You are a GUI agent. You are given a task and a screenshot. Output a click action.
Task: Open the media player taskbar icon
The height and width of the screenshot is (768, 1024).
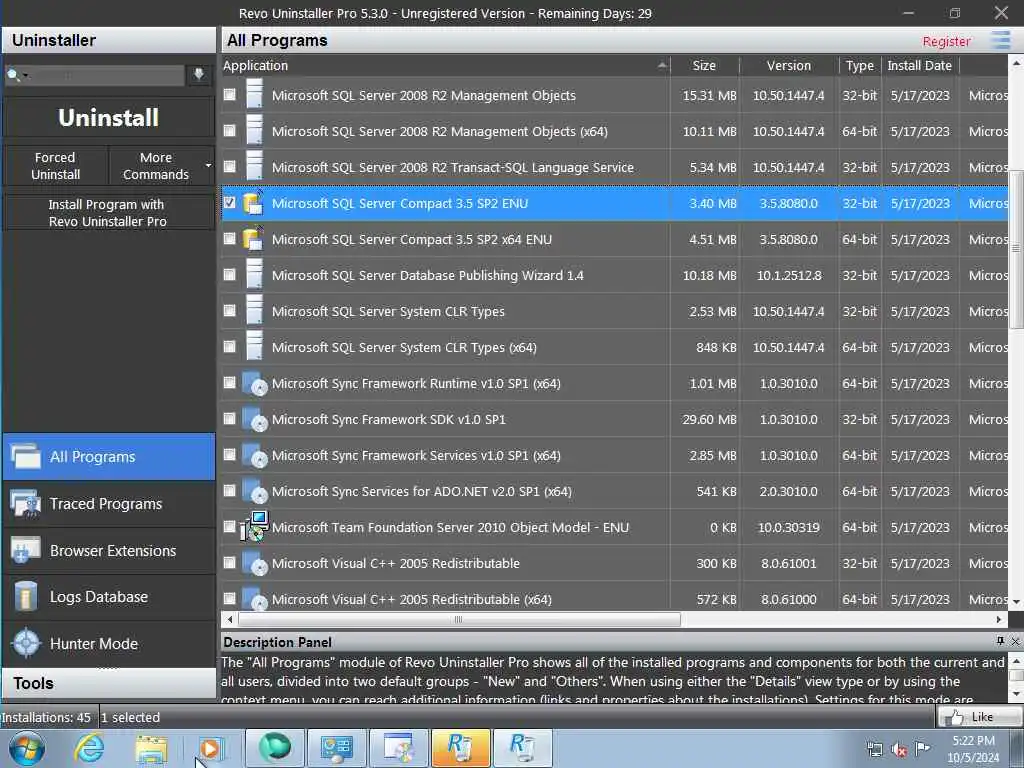click(x=212, y=748)
